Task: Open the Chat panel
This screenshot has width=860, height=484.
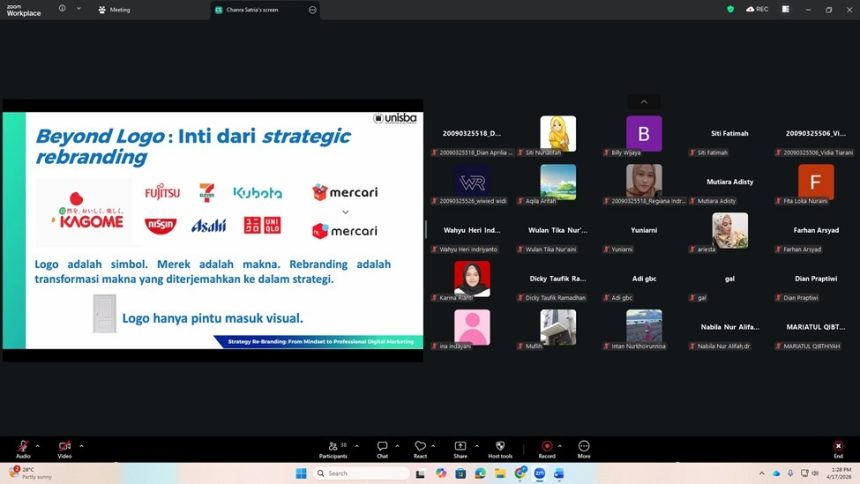Action: coord(382,449)
